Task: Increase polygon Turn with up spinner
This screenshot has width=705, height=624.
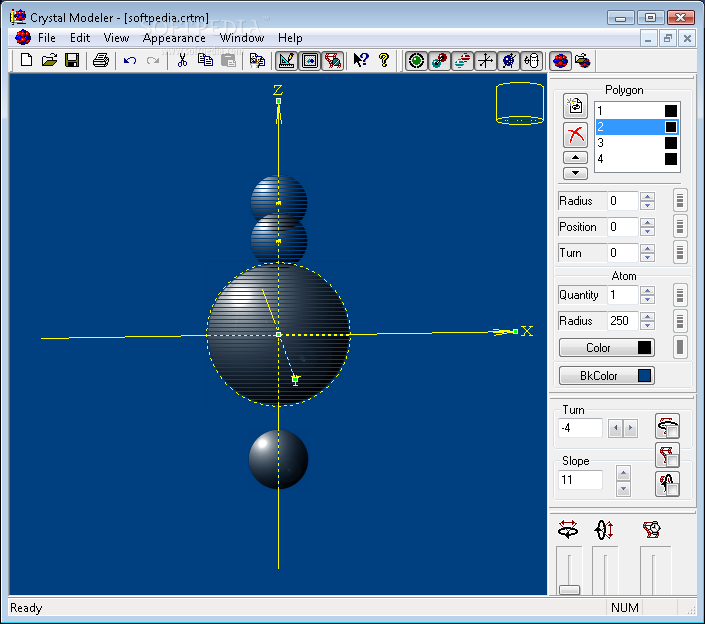Action: coord(647,248)
